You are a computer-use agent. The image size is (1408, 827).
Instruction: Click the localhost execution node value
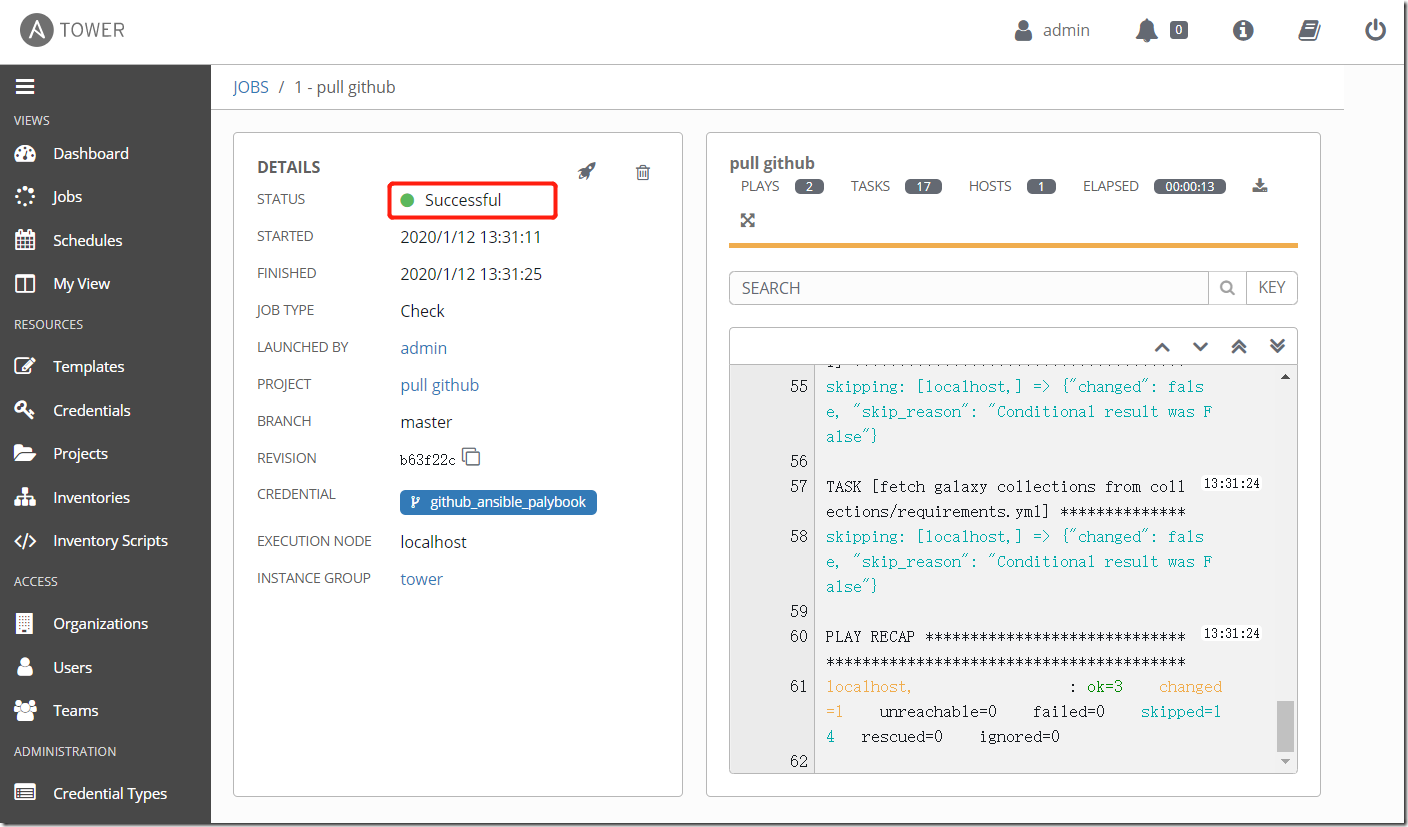pos(434,542)
